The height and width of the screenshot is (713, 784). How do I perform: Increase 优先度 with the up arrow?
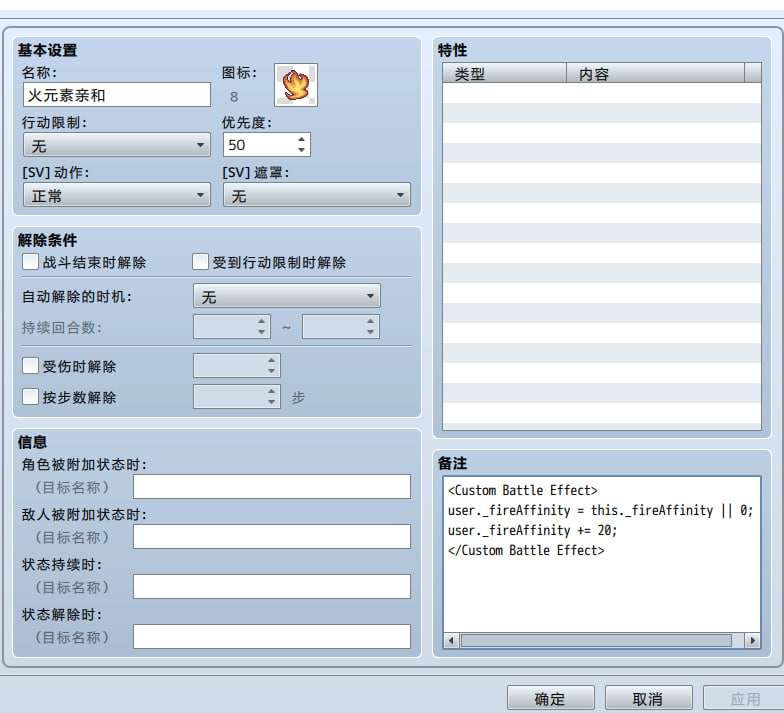(x=301, y=140)
